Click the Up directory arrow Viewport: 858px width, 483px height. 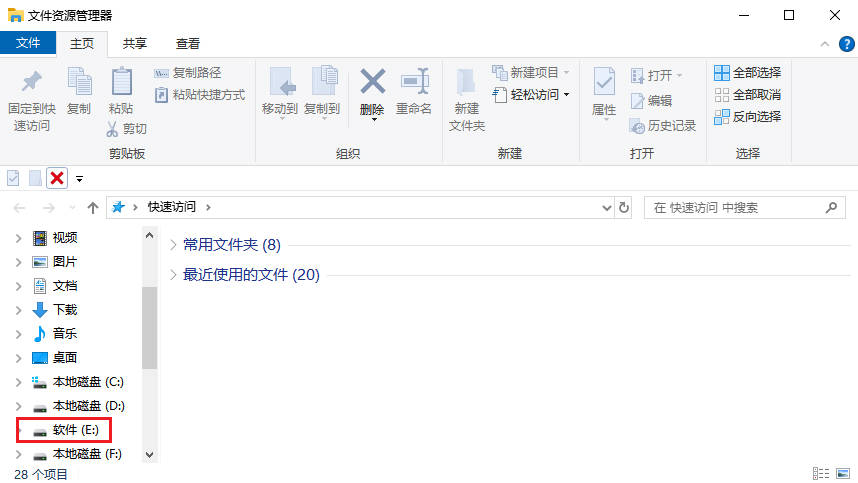(93, 207)
